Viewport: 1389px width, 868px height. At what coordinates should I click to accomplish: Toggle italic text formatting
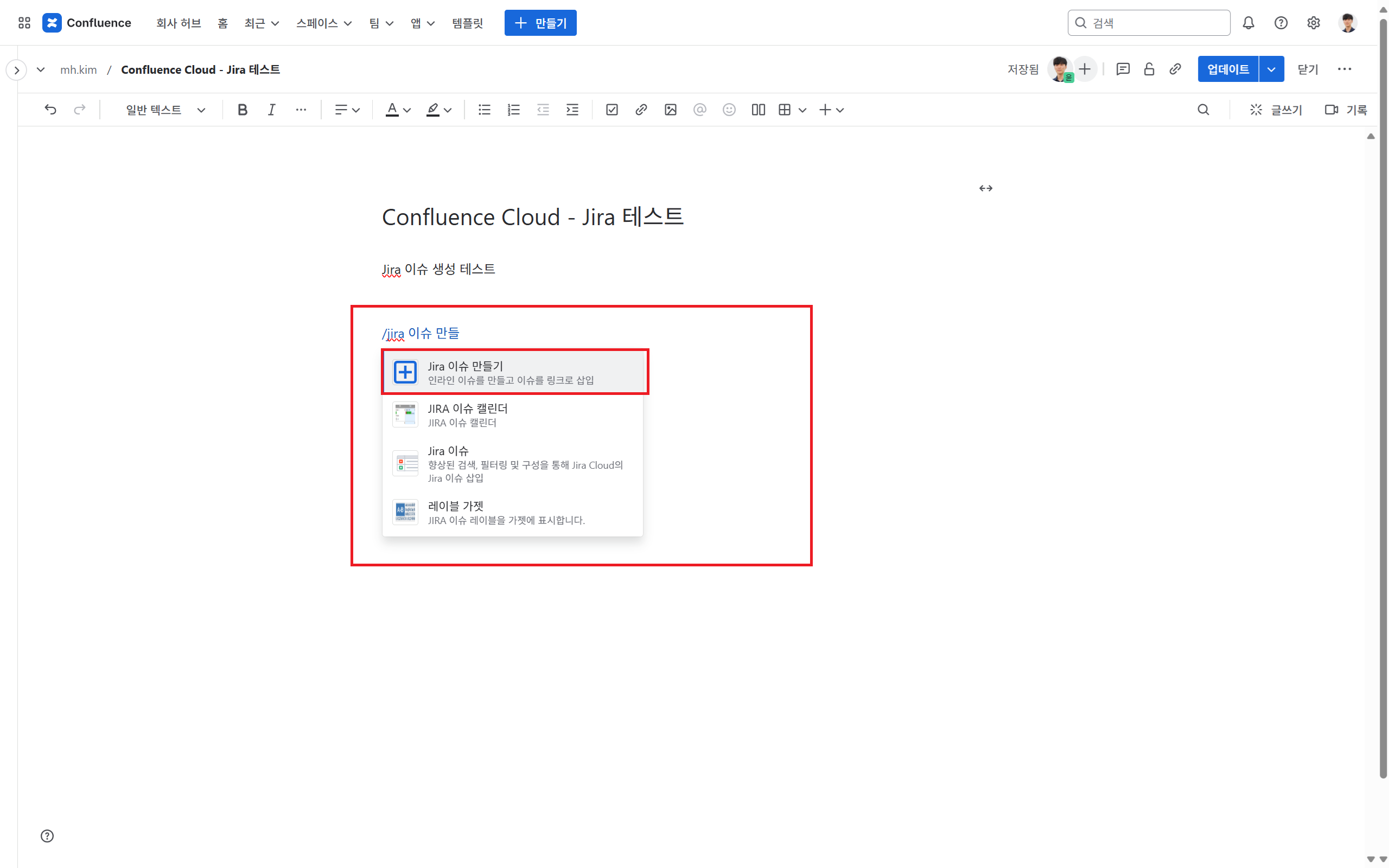(271, 110)
